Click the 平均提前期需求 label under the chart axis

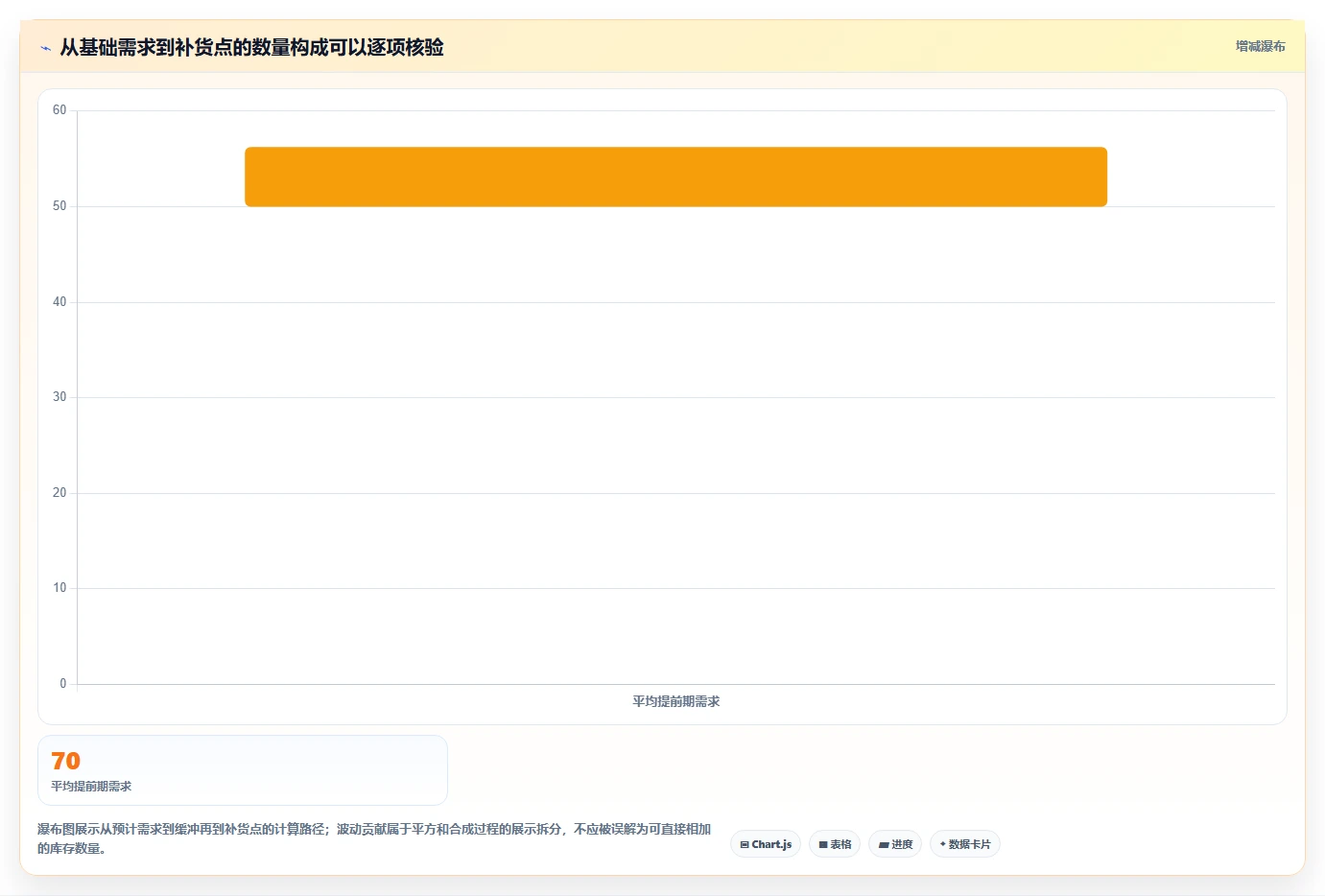click(x=675, y=701)
